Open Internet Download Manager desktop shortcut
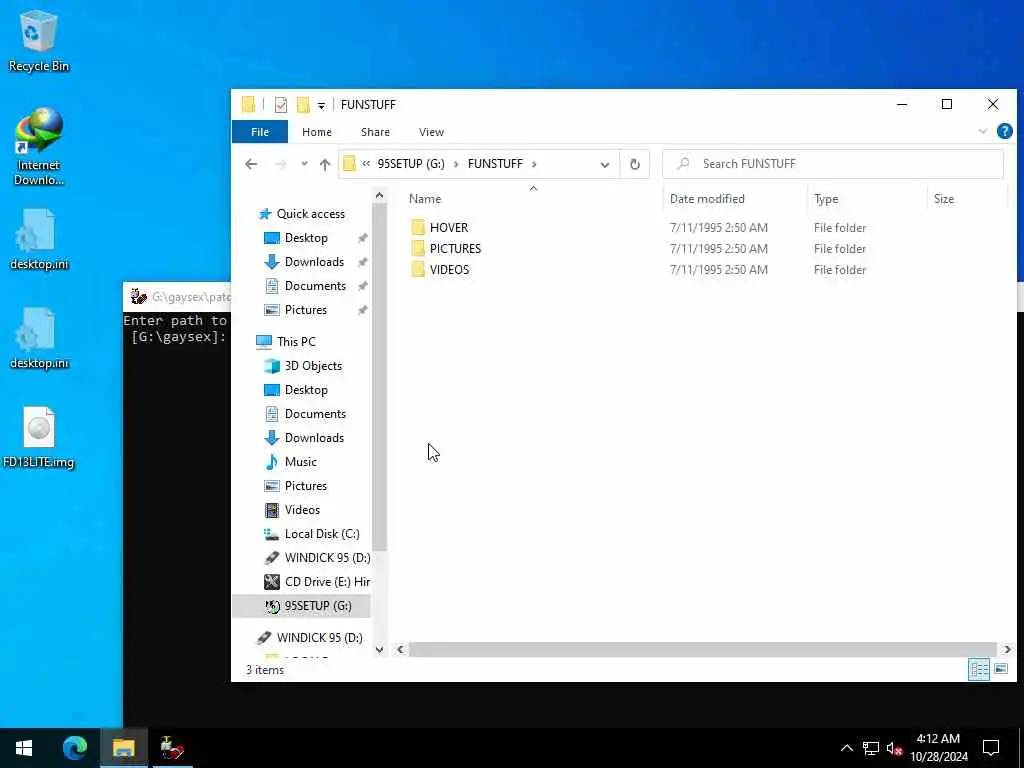Viewport: 1024px width, 768px height. 38,147
